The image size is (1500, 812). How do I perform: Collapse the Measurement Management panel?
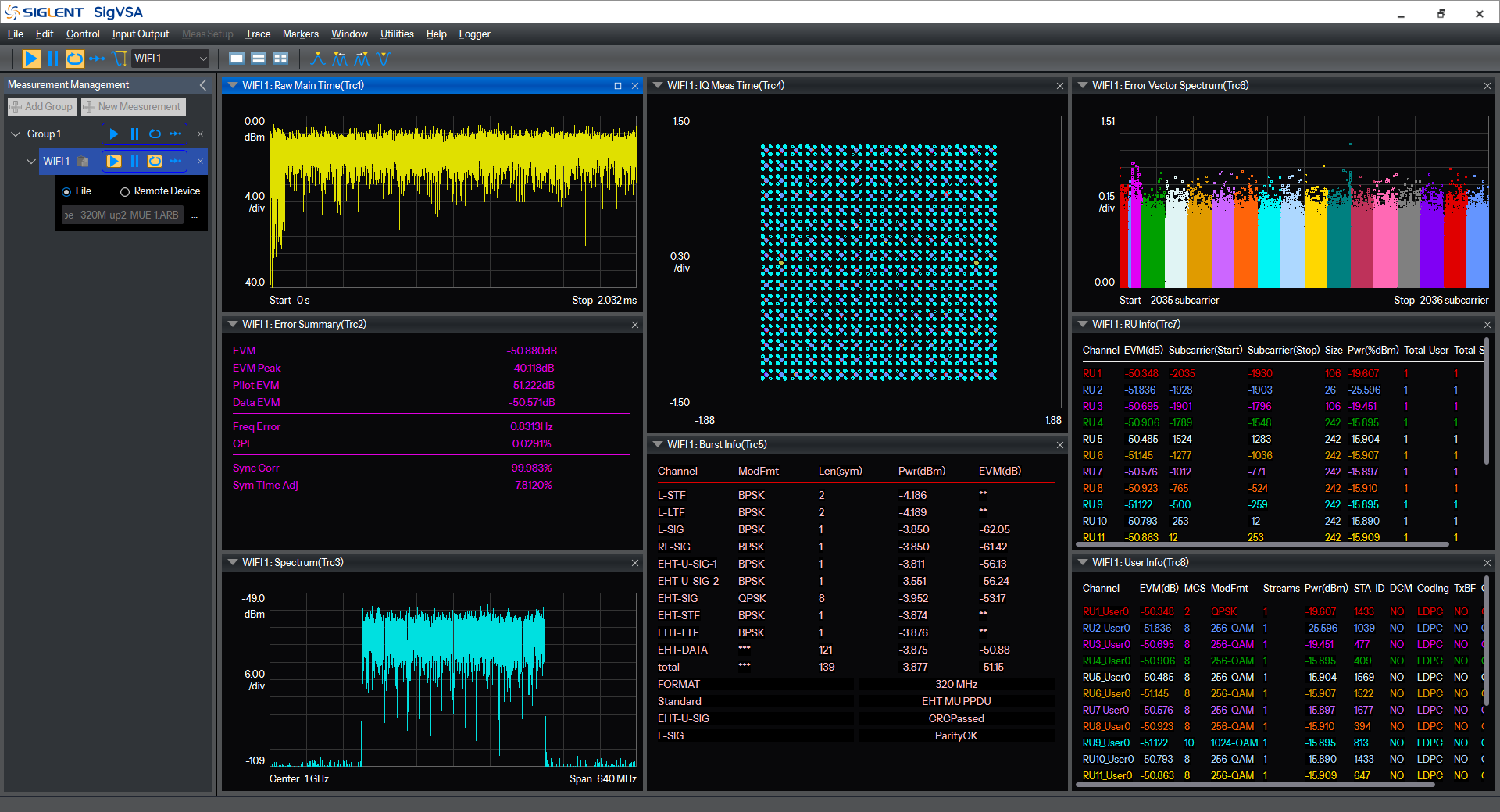[x=203, y=85]
